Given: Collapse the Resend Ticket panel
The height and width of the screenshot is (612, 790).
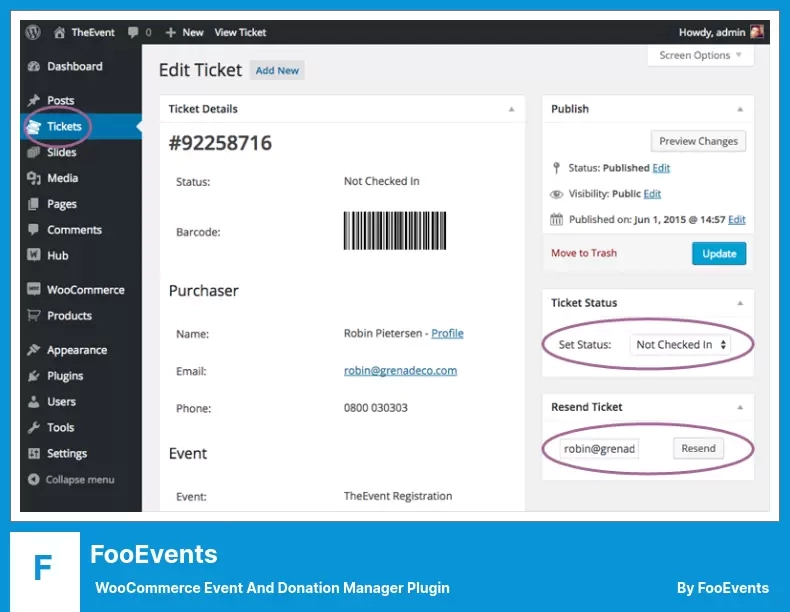Looking at the screenshot, I should coord(740,407).
